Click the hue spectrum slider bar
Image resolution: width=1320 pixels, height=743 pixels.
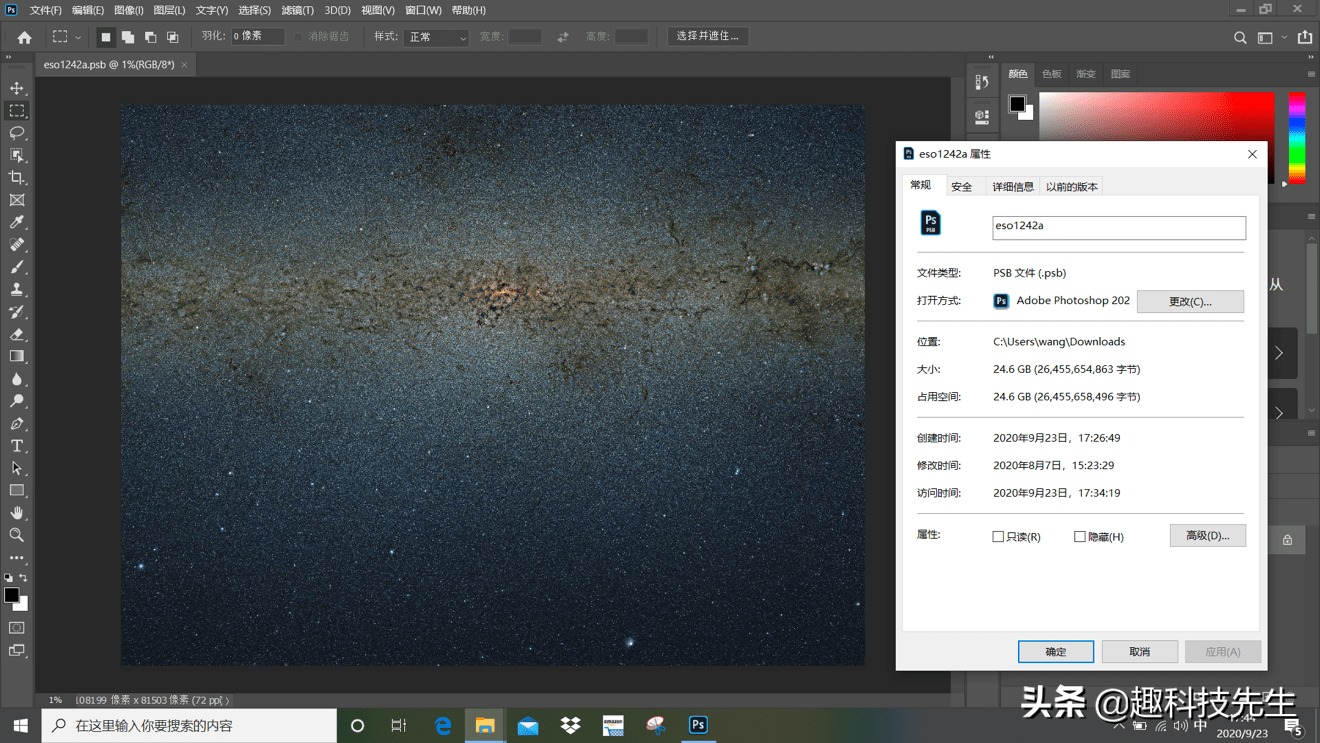1297,138
